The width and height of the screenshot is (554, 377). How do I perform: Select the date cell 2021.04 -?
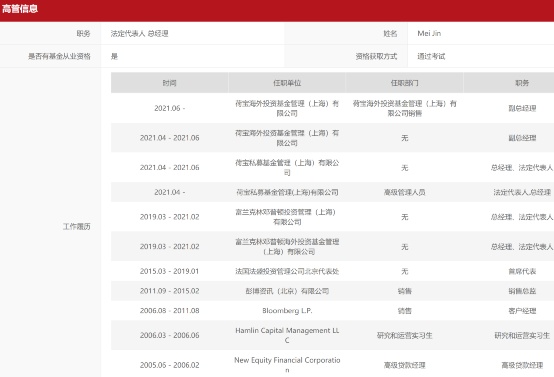[170, 192]
